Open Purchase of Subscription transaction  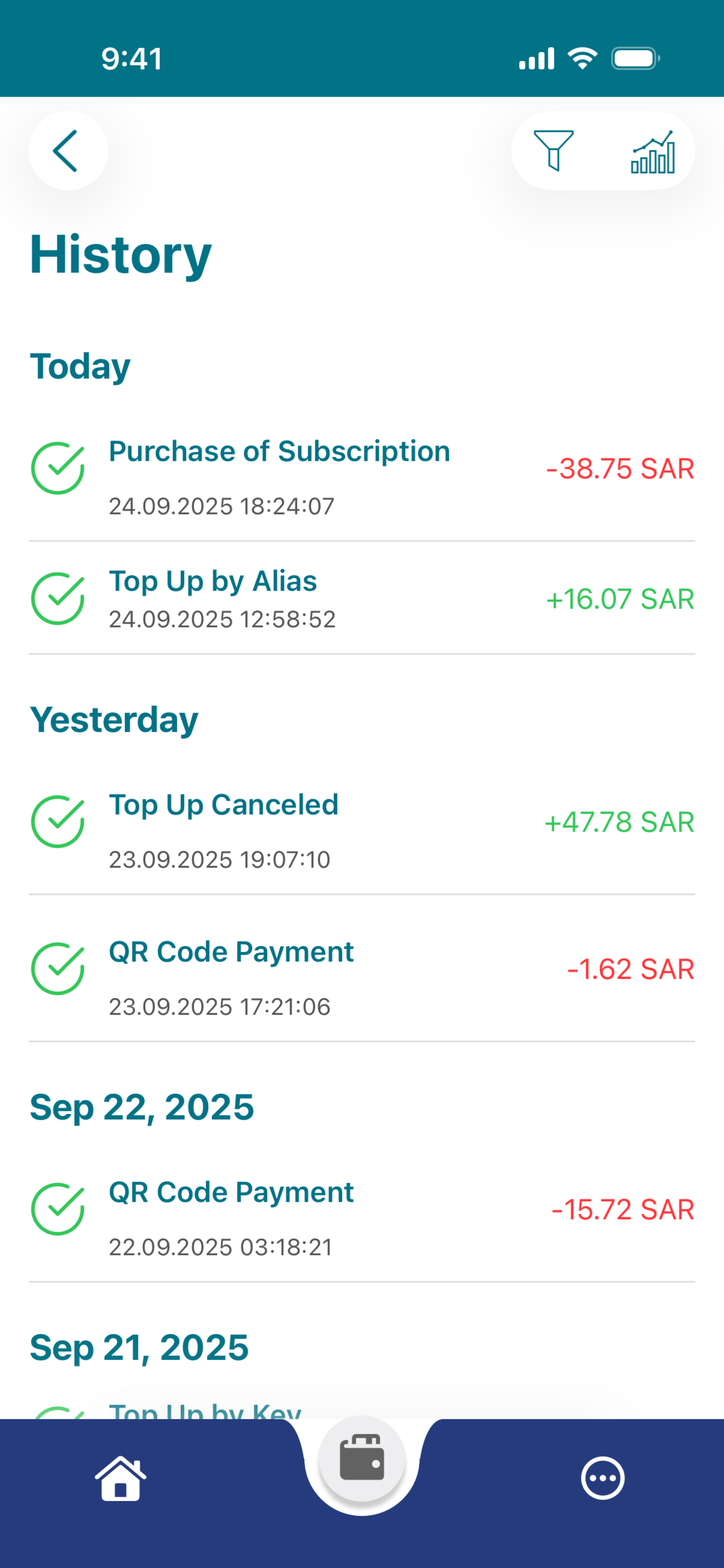tap(362, 478)
